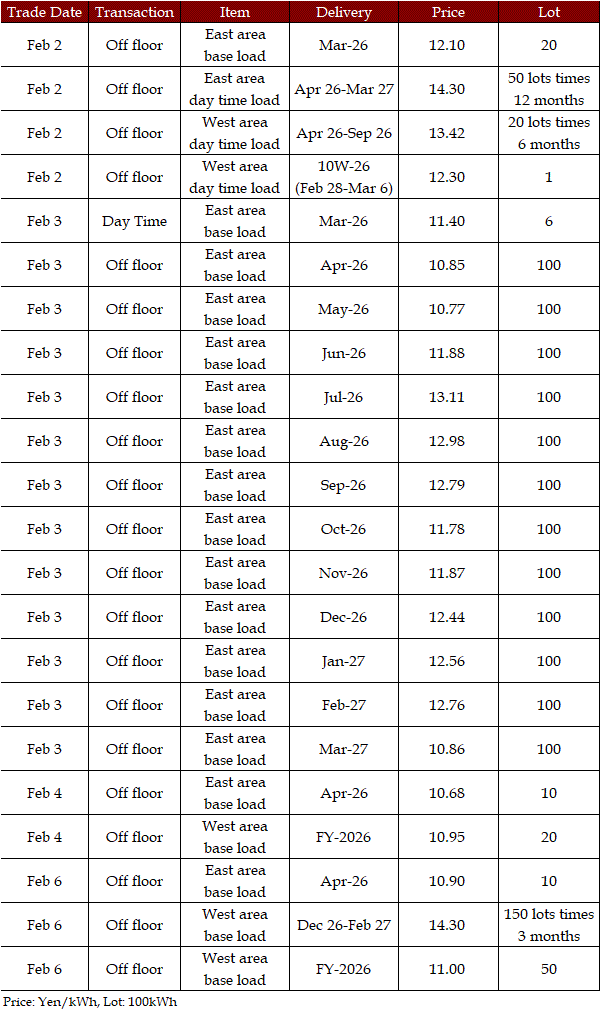Click the 10W-26 delivery cell

click(x=344, y=177)
